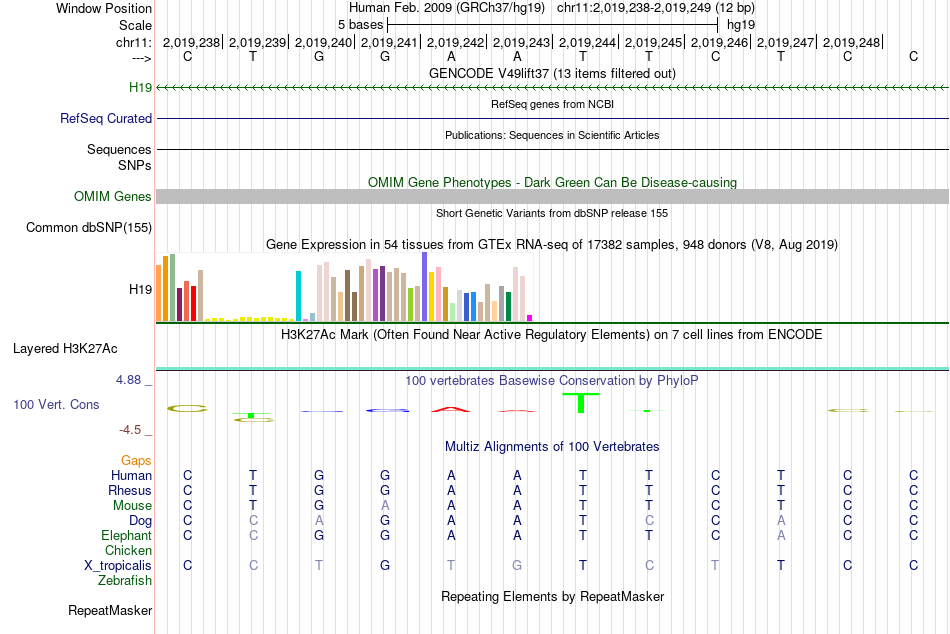Click the dark green GTEx expression bar

coord(508,306)
